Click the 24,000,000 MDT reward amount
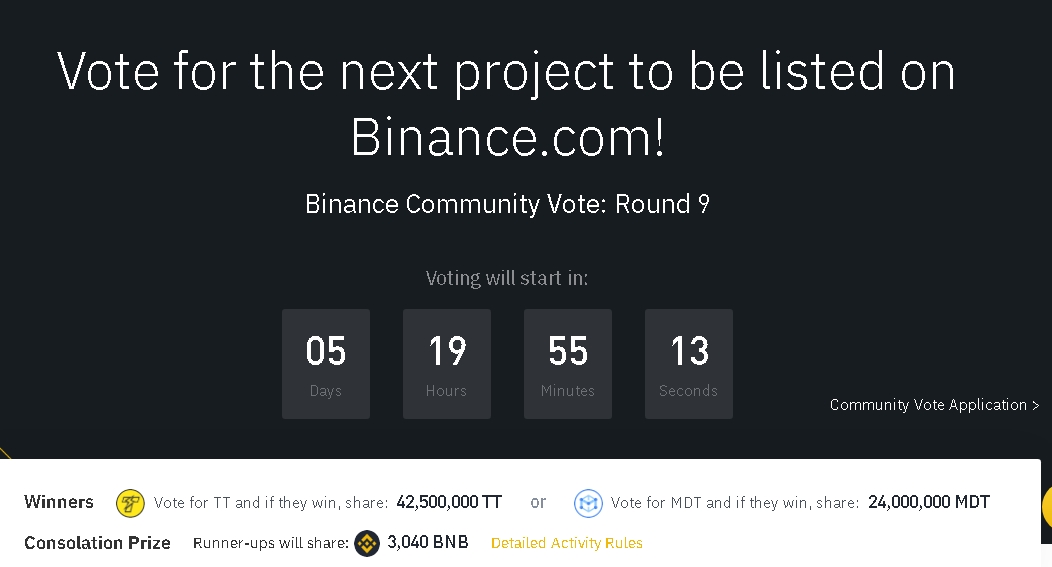 click(929, 502)
